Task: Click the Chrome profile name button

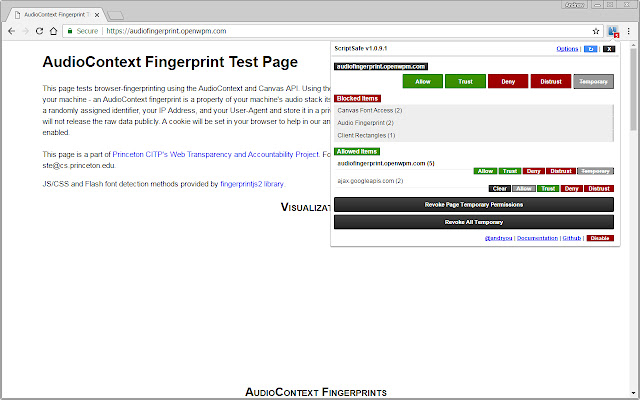Action: [575, 5]
